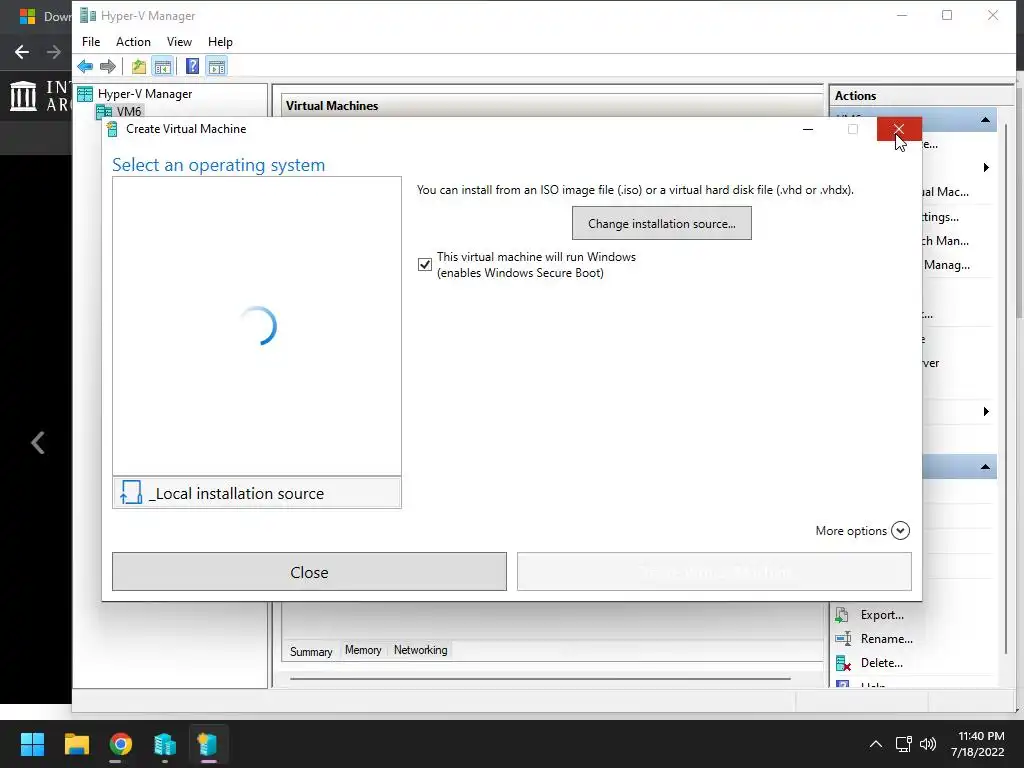
Task: Open the File menu
Action: pos(91,42)
